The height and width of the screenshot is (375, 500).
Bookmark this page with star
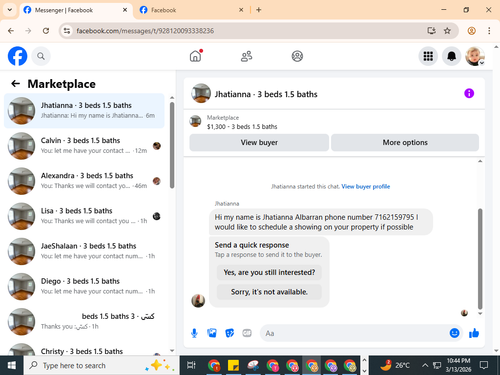447,31
